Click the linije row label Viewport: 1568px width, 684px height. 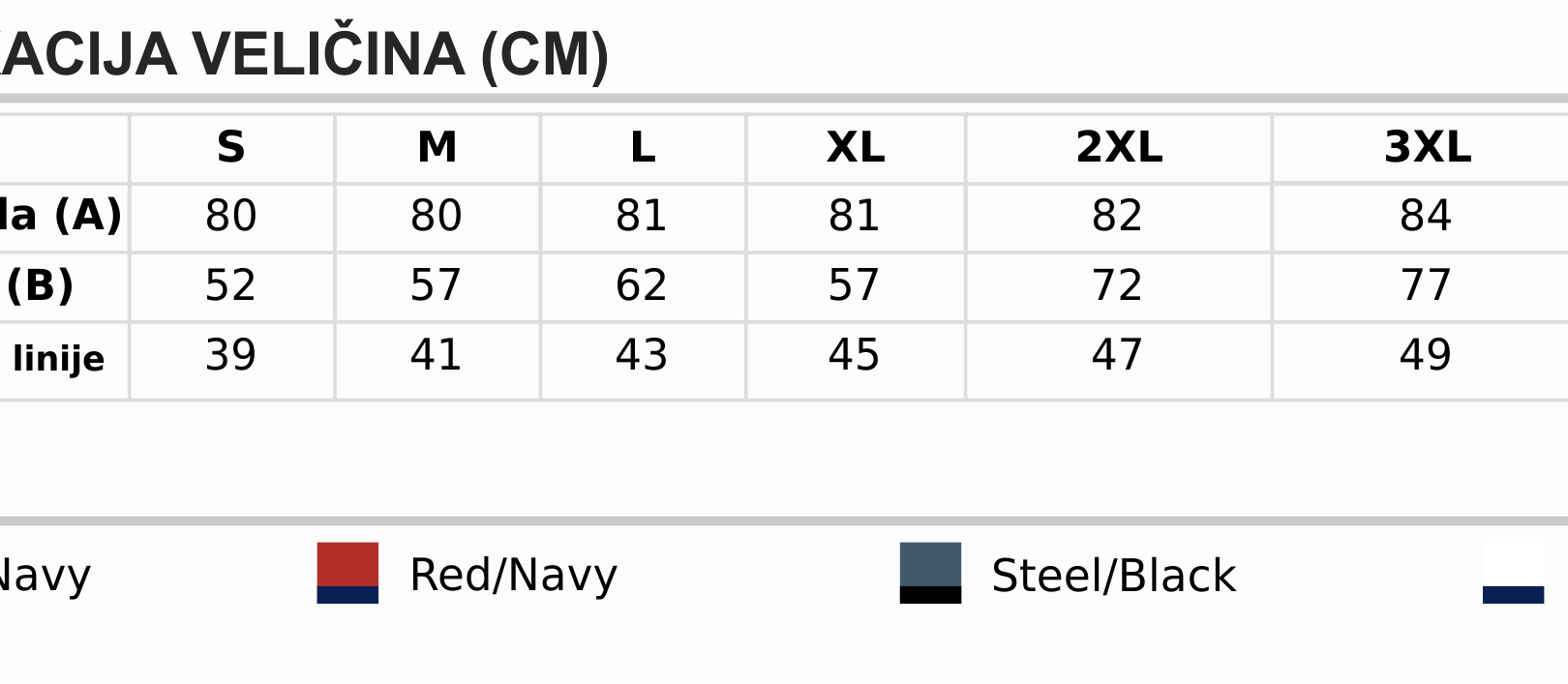[58, 359]
